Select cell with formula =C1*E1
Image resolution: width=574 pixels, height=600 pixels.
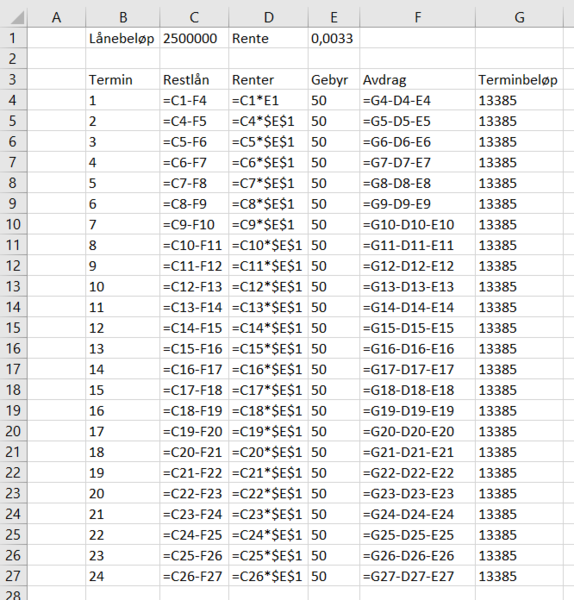tap(269, 100)
